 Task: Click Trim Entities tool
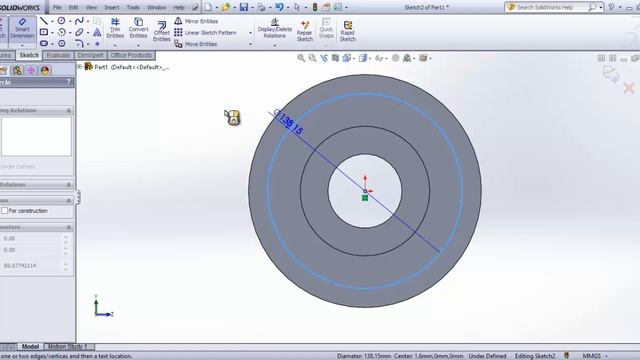tap(115, 29)
